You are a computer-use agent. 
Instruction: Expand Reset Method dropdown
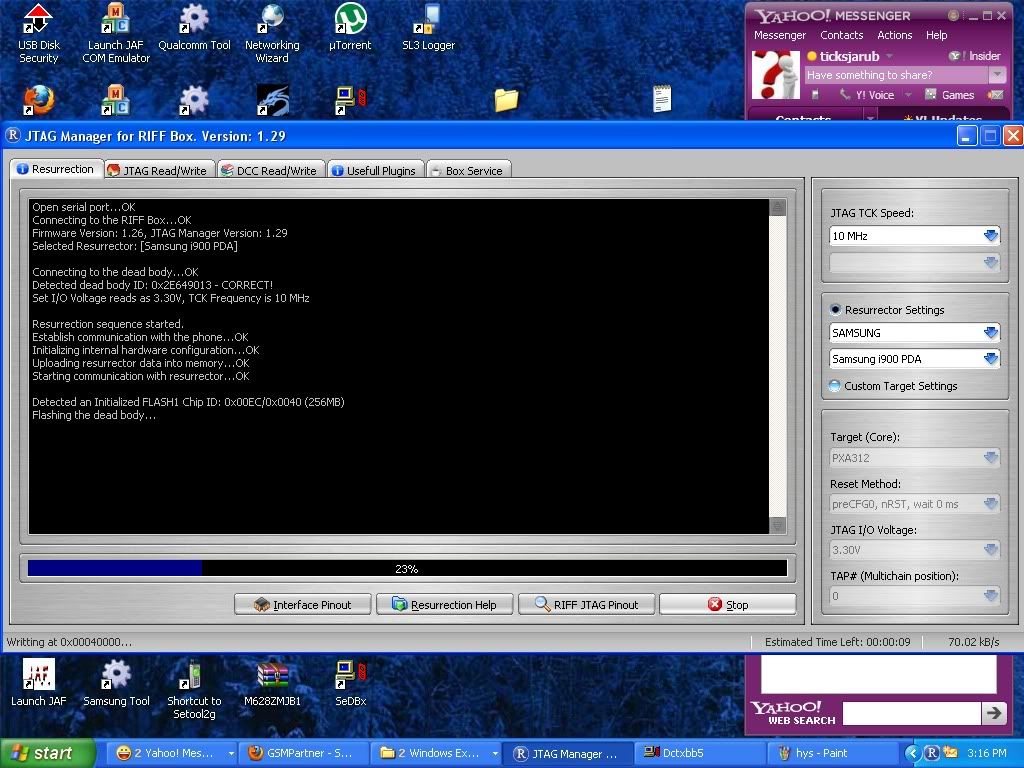point(991,504)
